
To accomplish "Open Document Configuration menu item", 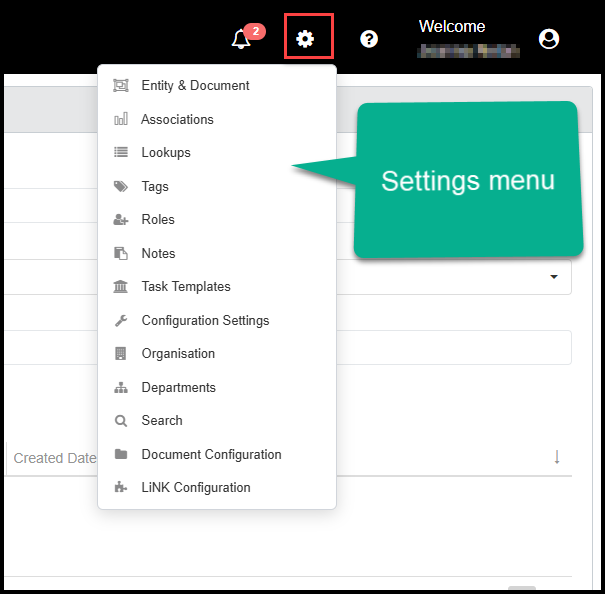I will [211, 455].
